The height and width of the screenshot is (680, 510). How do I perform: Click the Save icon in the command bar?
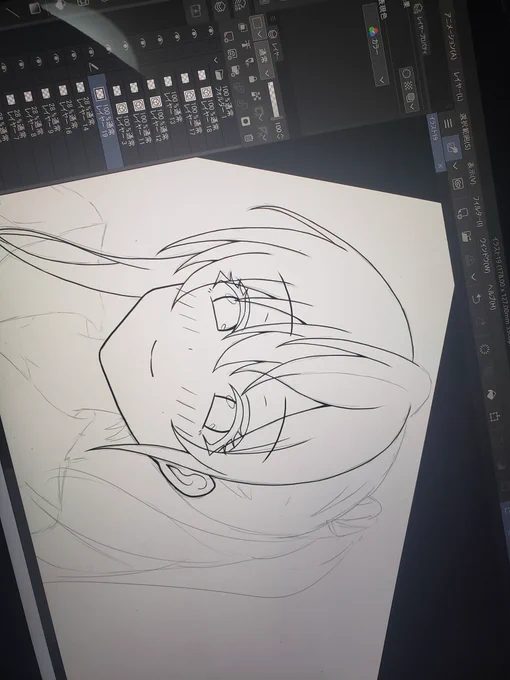pos(466,236)
